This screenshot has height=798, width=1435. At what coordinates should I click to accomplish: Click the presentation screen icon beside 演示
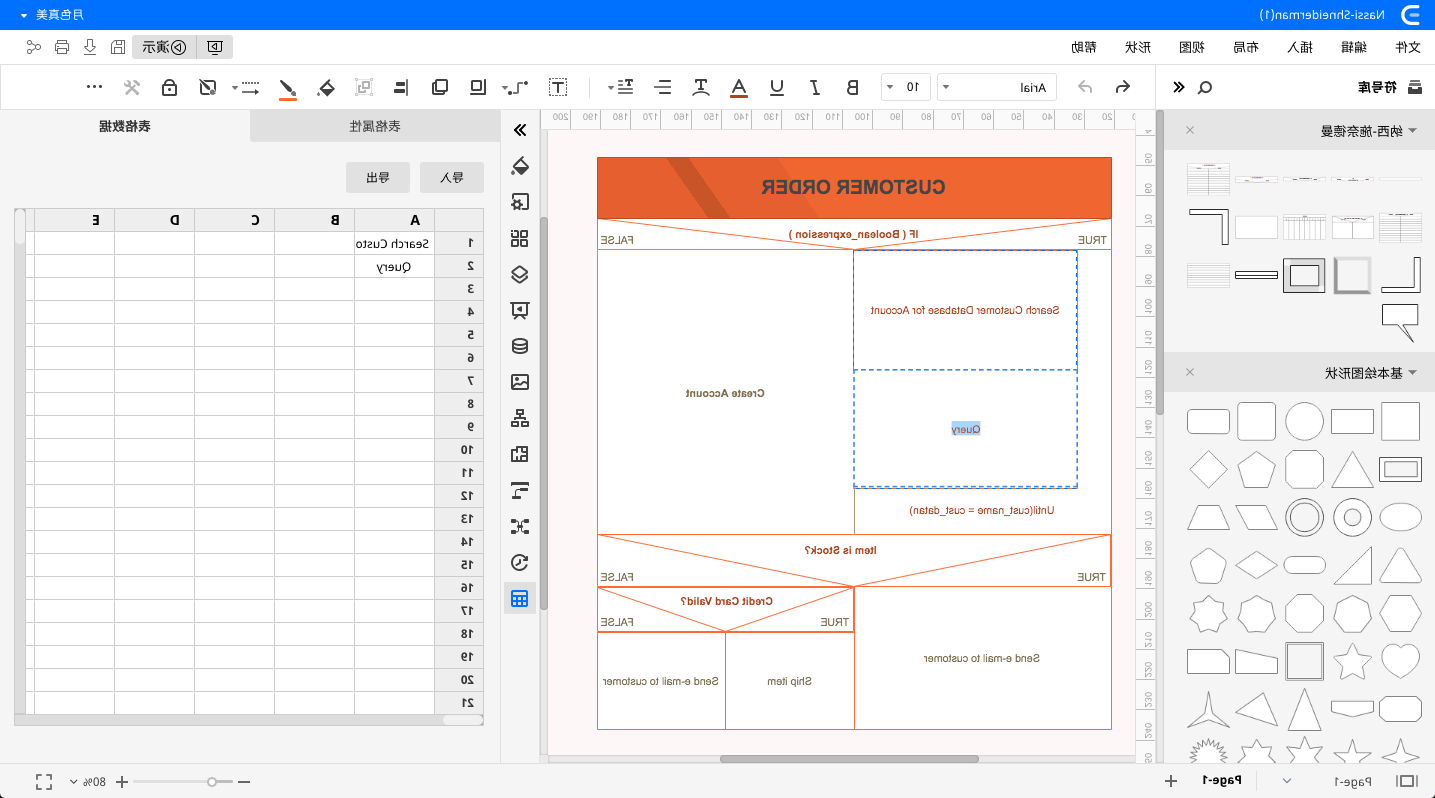tap(215, 47)
